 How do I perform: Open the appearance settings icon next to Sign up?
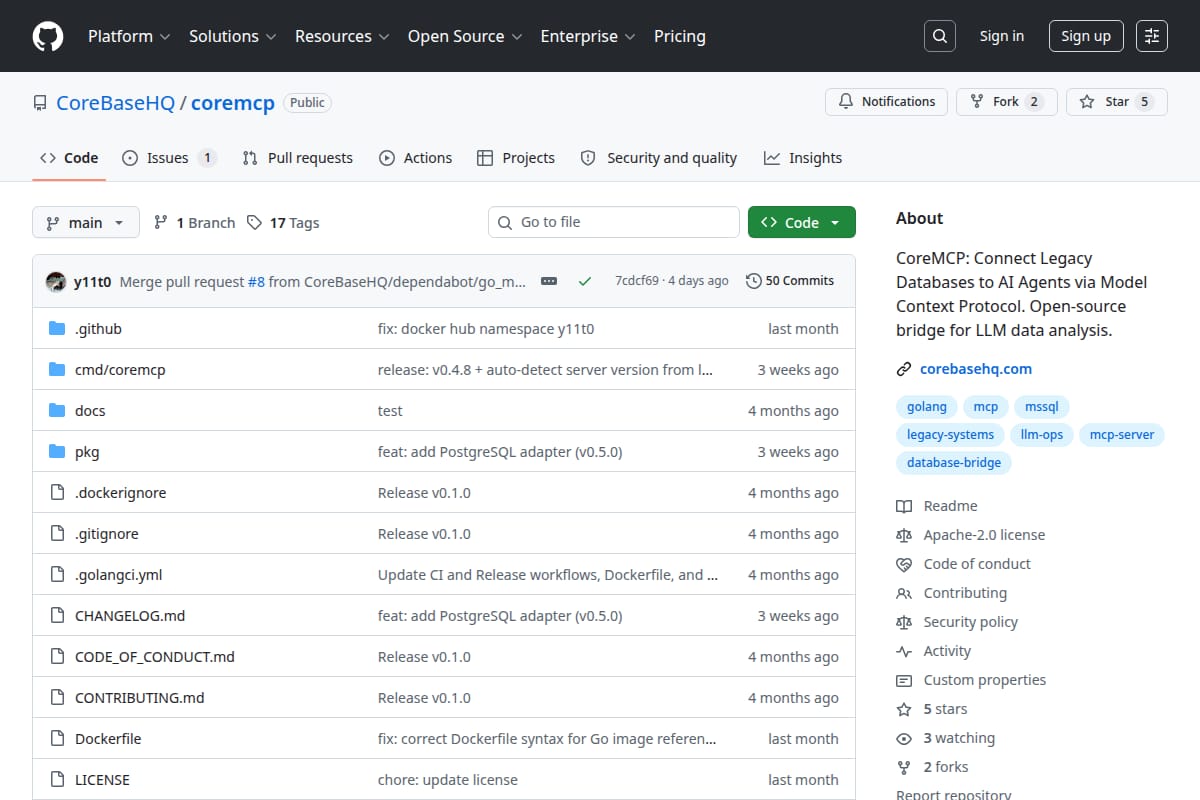pos(1152,36)
